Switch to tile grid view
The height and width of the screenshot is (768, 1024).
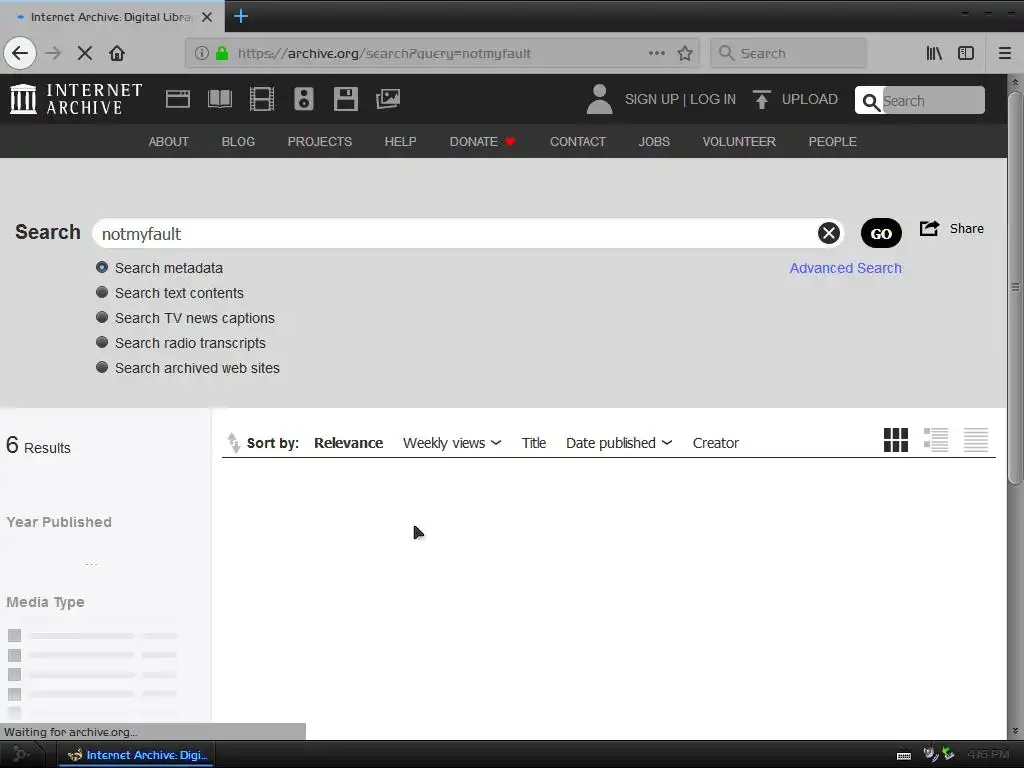tap(895, 440)
